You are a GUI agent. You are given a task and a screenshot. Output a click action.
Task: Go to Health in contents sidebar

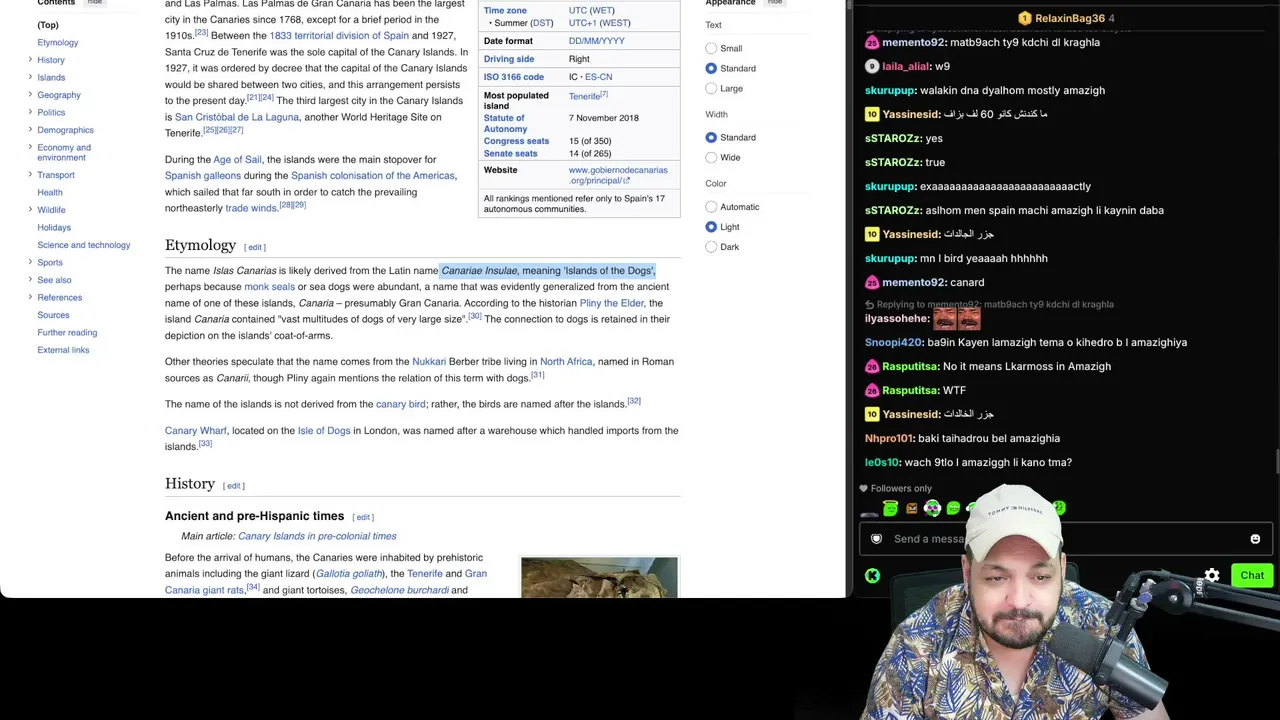click(50, 192)
